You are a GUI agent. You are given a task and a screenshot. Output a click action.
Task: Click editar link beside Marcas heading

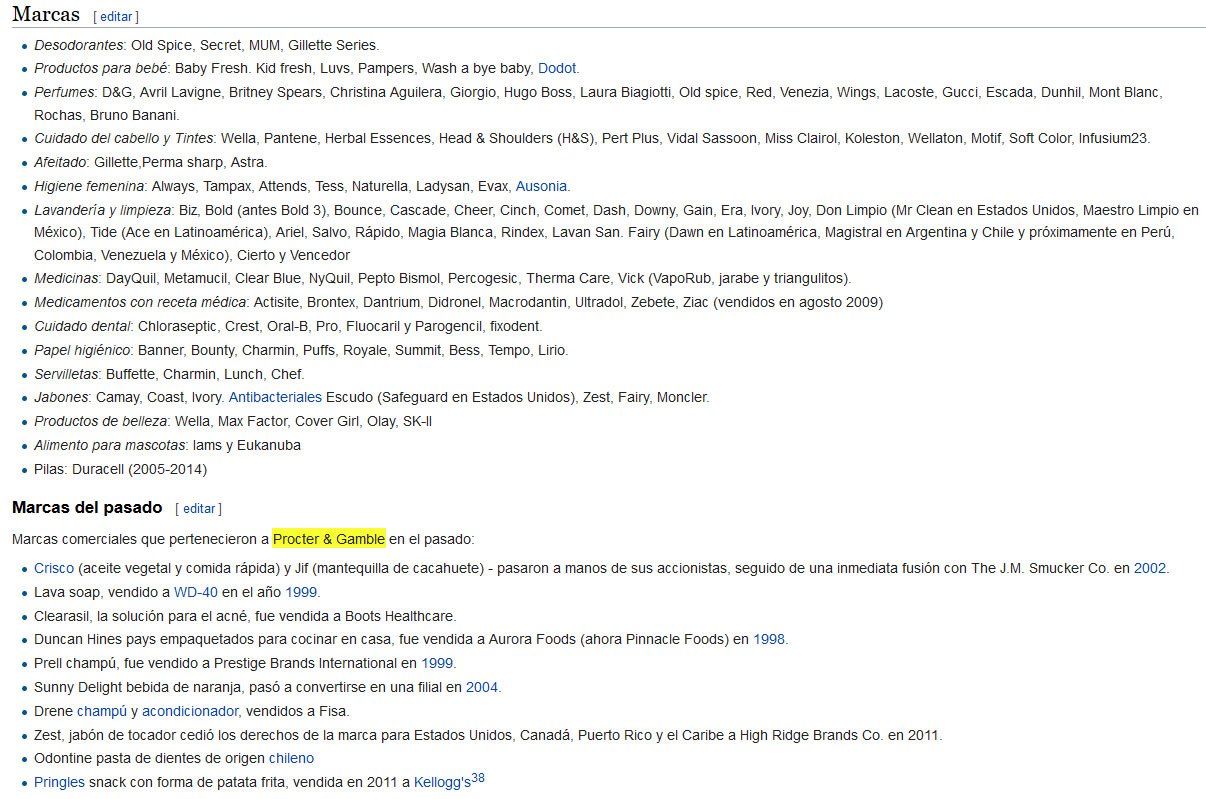tap(116, 17)
